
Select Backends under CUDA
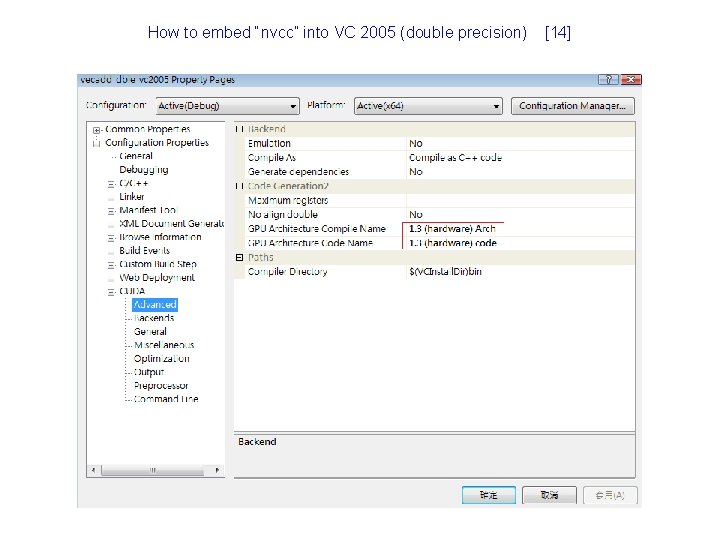click(x=154, y=318)
